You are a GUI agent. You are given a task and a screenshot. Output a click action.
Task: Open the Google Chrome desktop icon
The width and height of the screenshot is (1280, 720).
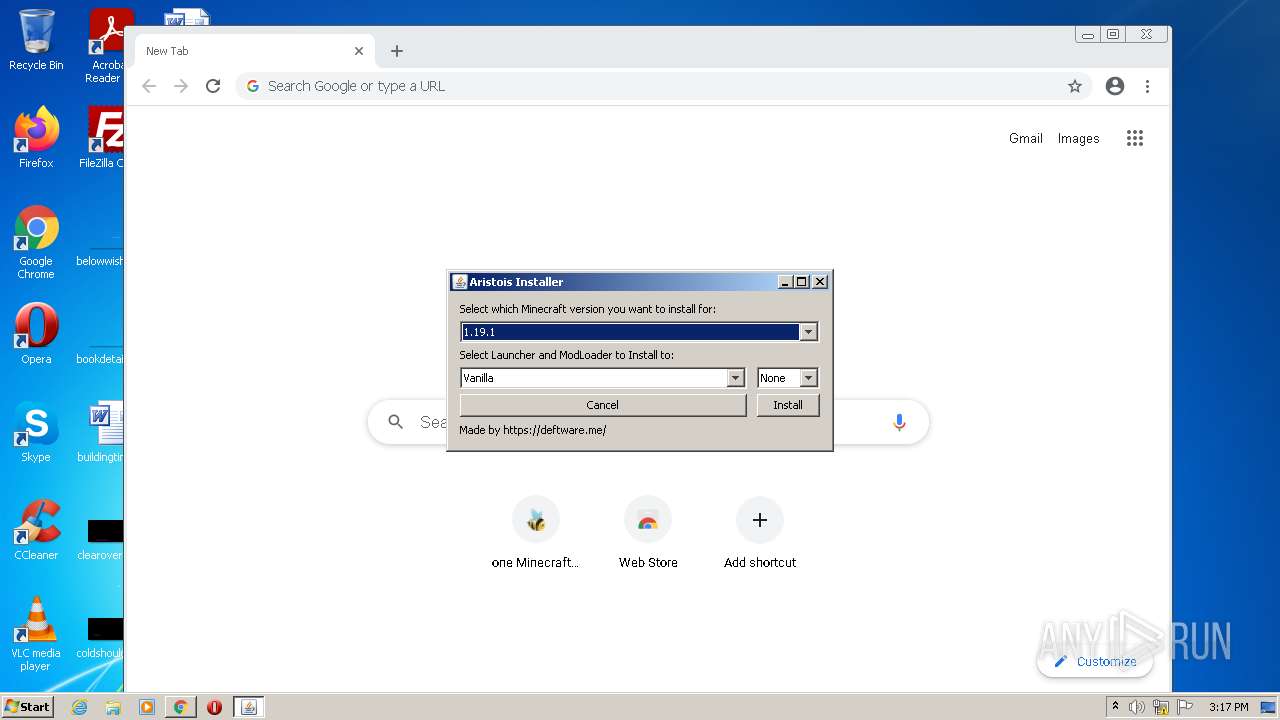click(36, 242)
